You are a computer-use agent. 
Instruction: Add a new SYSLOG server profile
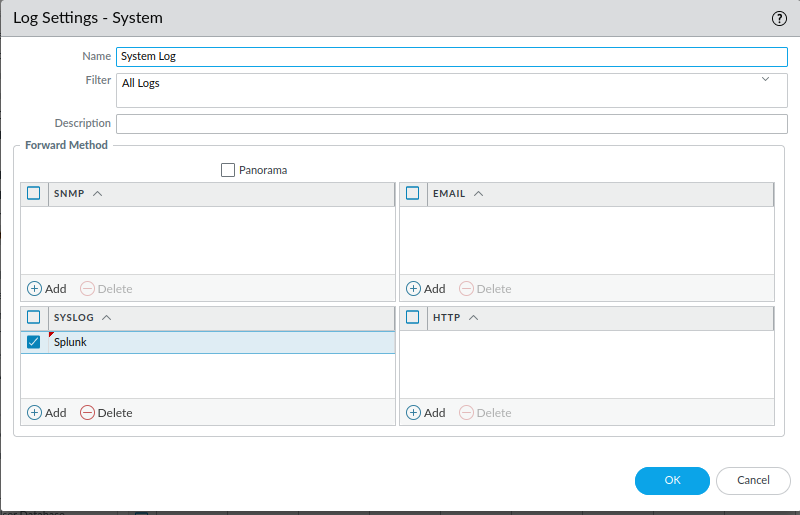[x=46, y=412]
